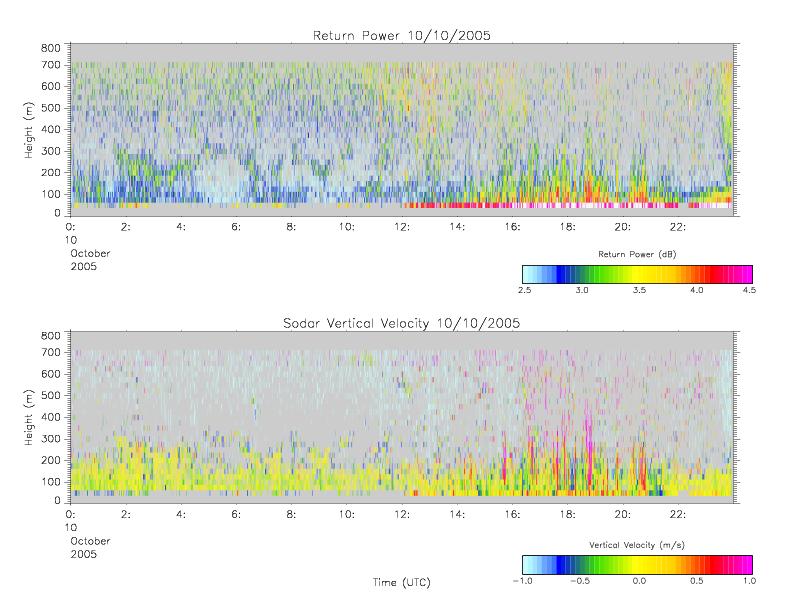Click the 400 height tick on Return Power chart
This screenshot has width=791, height=611.
coord(50,129)
